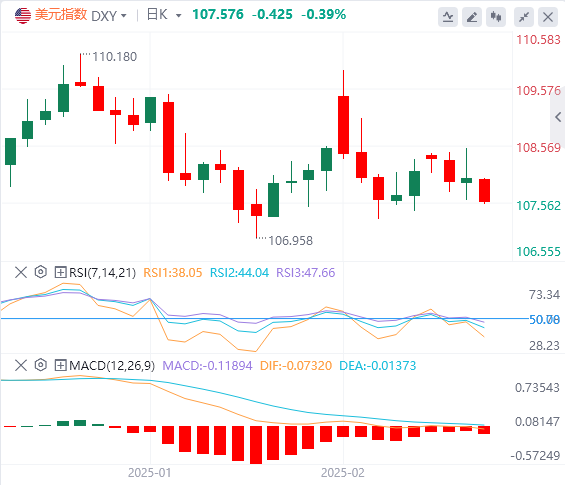Open the indicator line chart tool
Image resolution: width=565 pixels, height=485 pixels.
[448, 17]
